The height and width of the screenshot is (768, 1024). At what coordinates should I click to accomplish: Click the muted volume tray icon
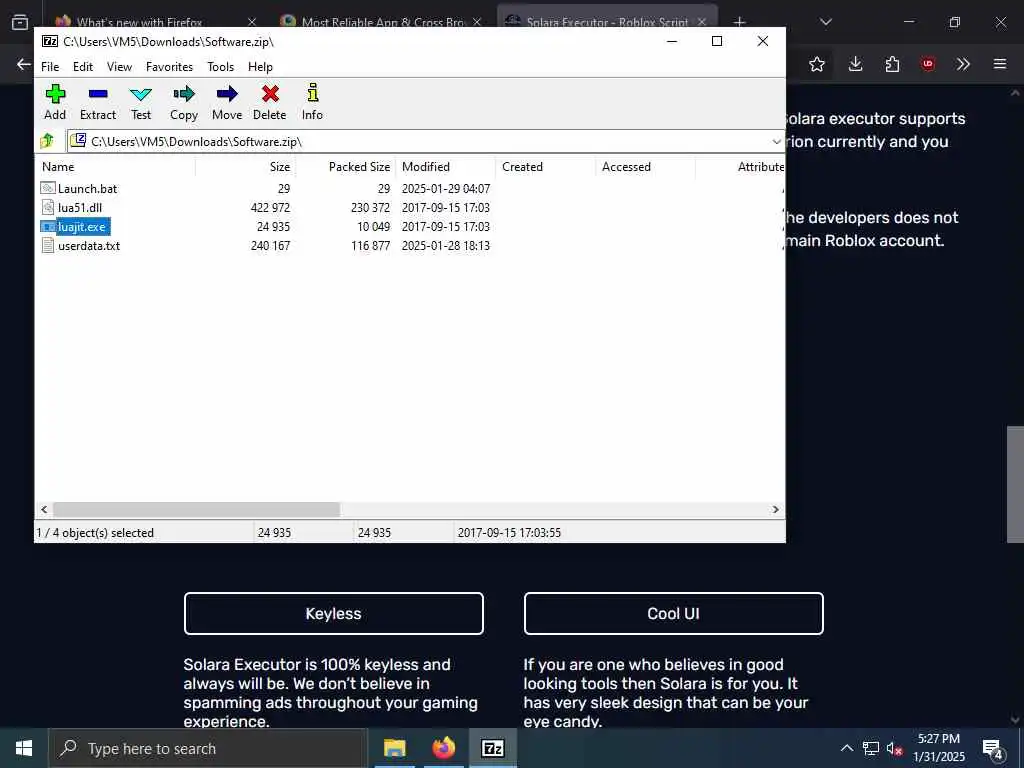pos(894,748)
